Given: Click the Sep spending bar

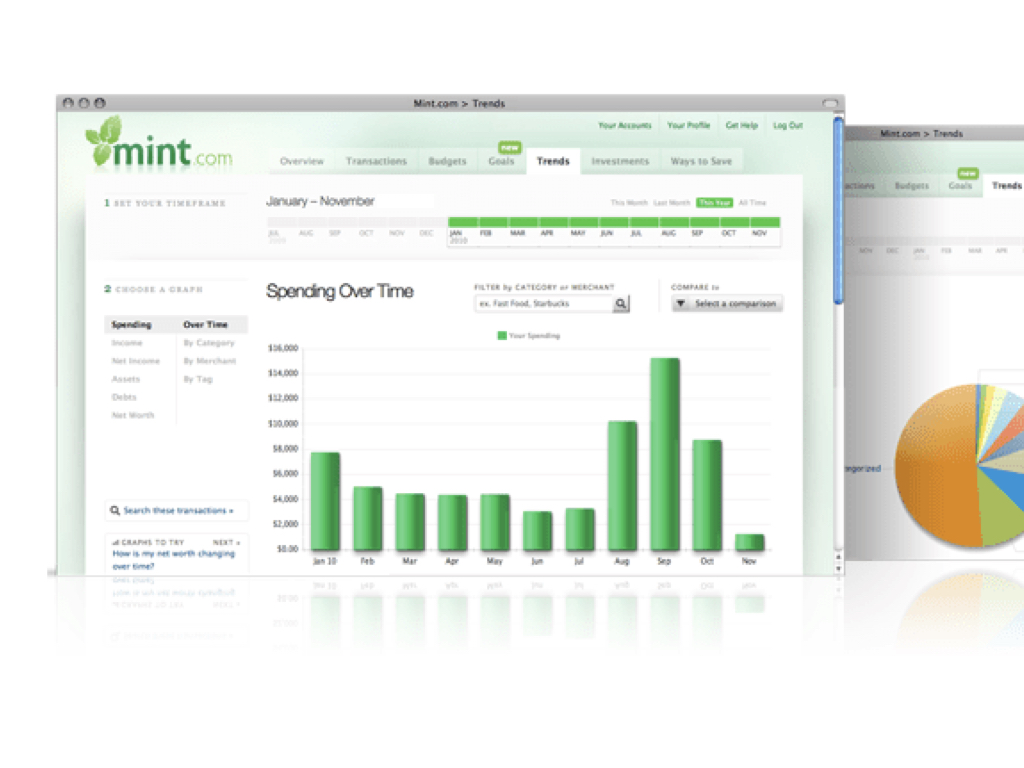Looking at the screenshot, I should [x=665, y=454].
